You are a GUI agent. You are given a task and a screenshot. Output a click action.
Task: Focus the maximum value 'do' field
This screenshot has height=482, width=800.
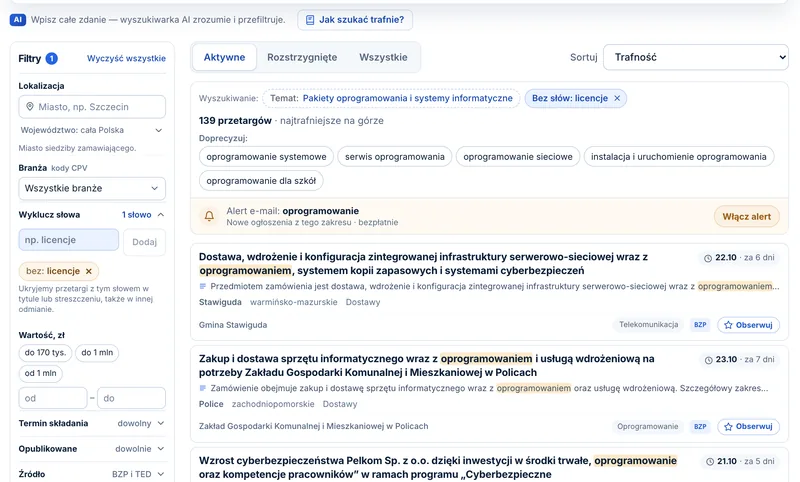pyautogui.click(x=131, y=398)
